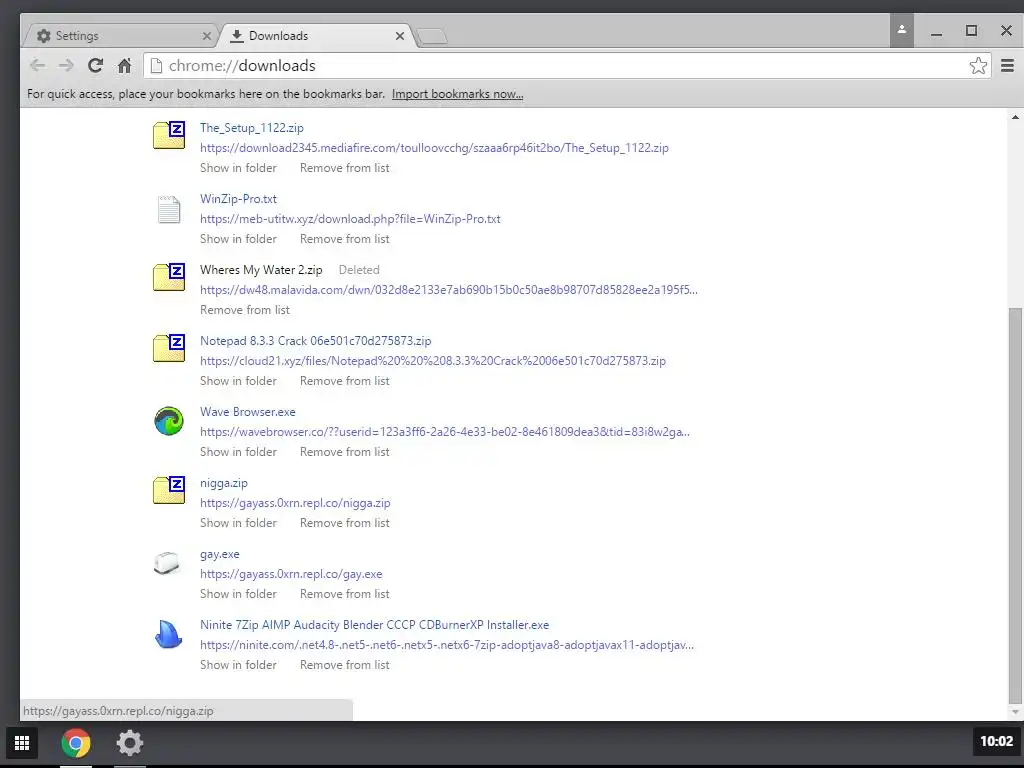Click the Wave Browser.exe icon

point(168,421)
